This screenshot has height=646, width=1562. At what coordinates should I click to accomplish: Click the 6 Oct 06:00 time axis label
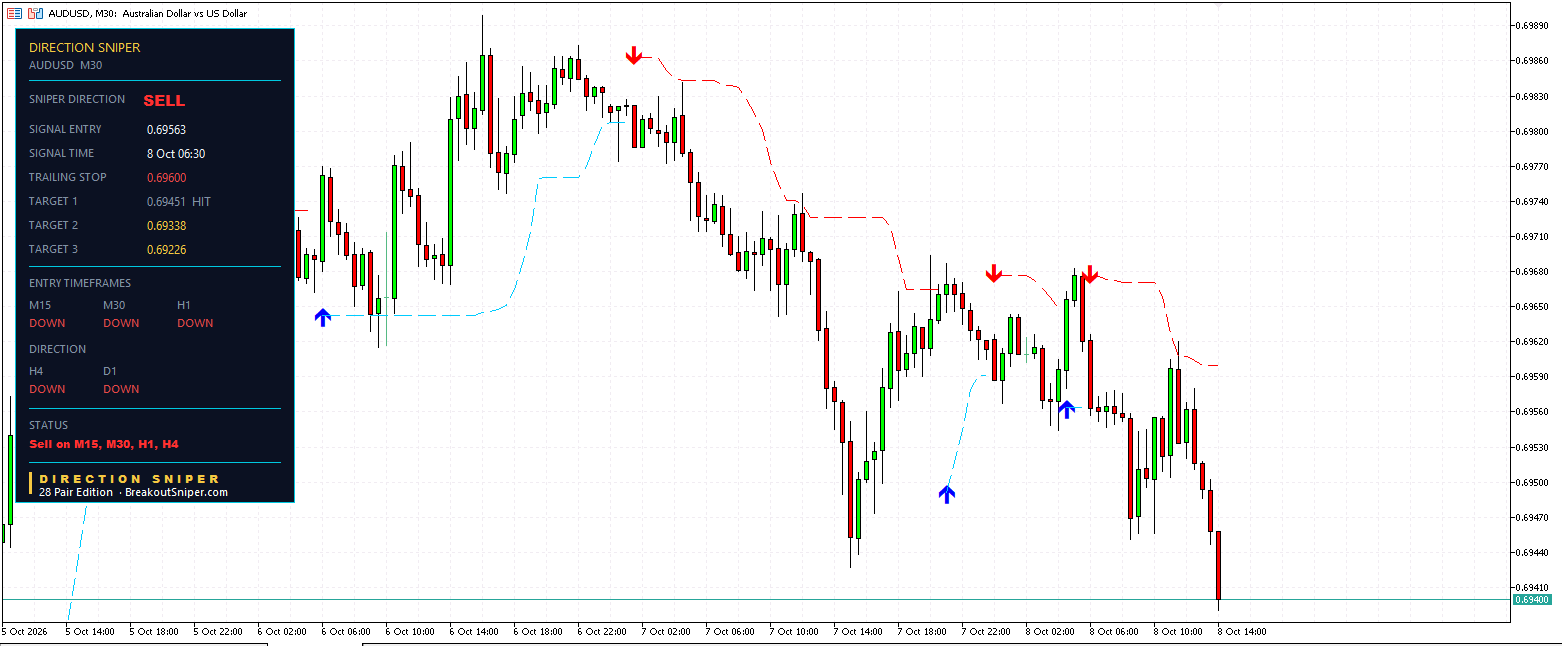click(x=346, y=632)
